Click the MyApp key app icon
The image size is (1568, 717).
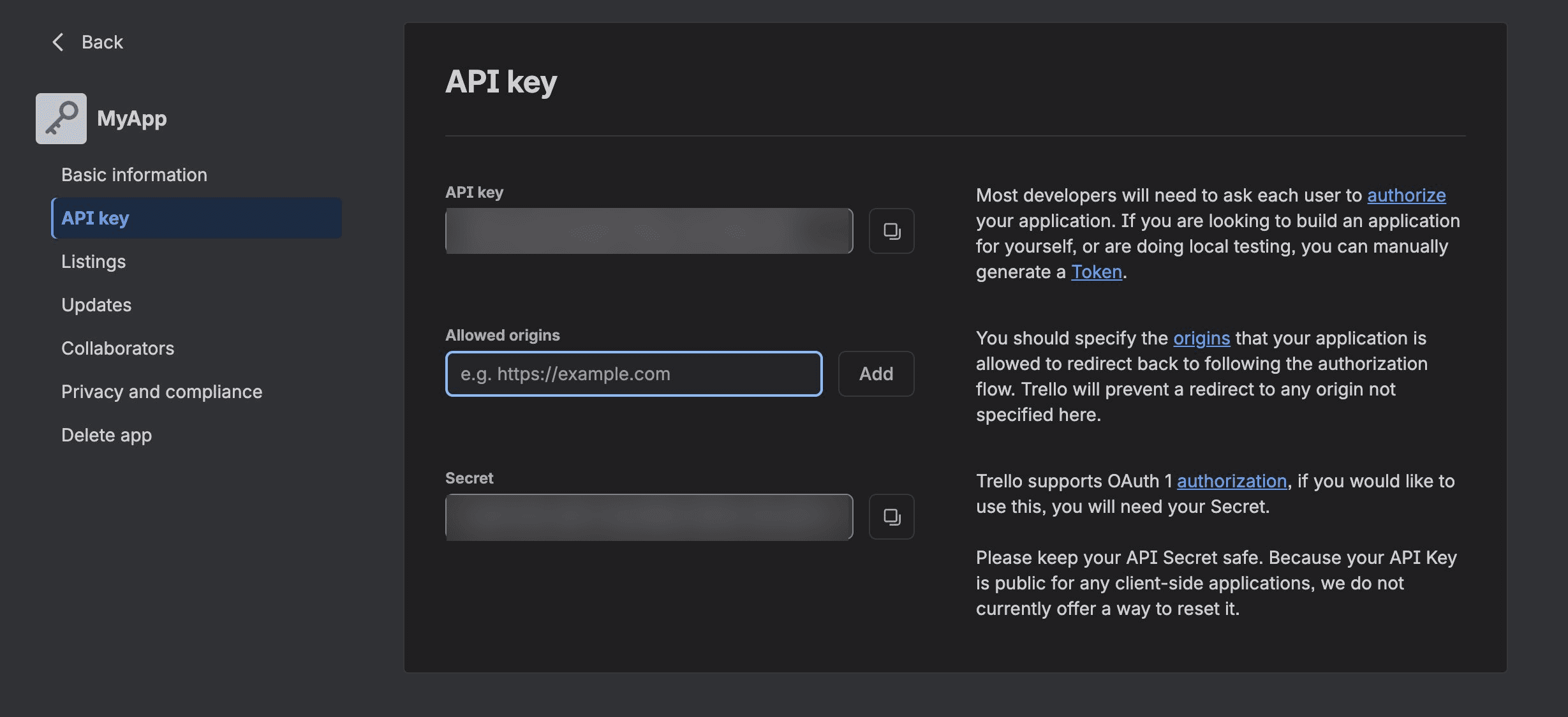61,119
